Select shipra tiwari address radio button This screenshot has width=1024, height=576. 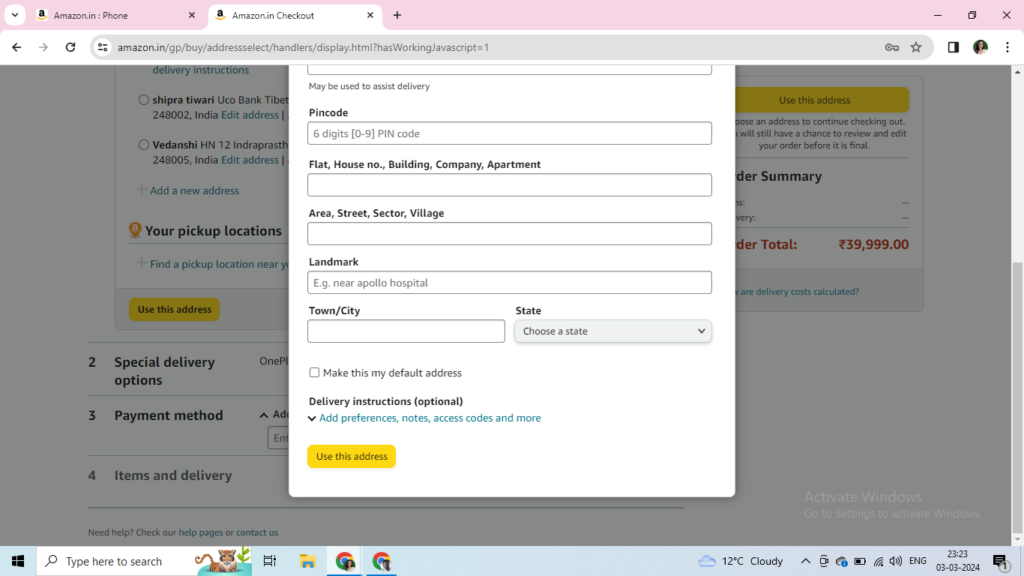coord(144,100)
